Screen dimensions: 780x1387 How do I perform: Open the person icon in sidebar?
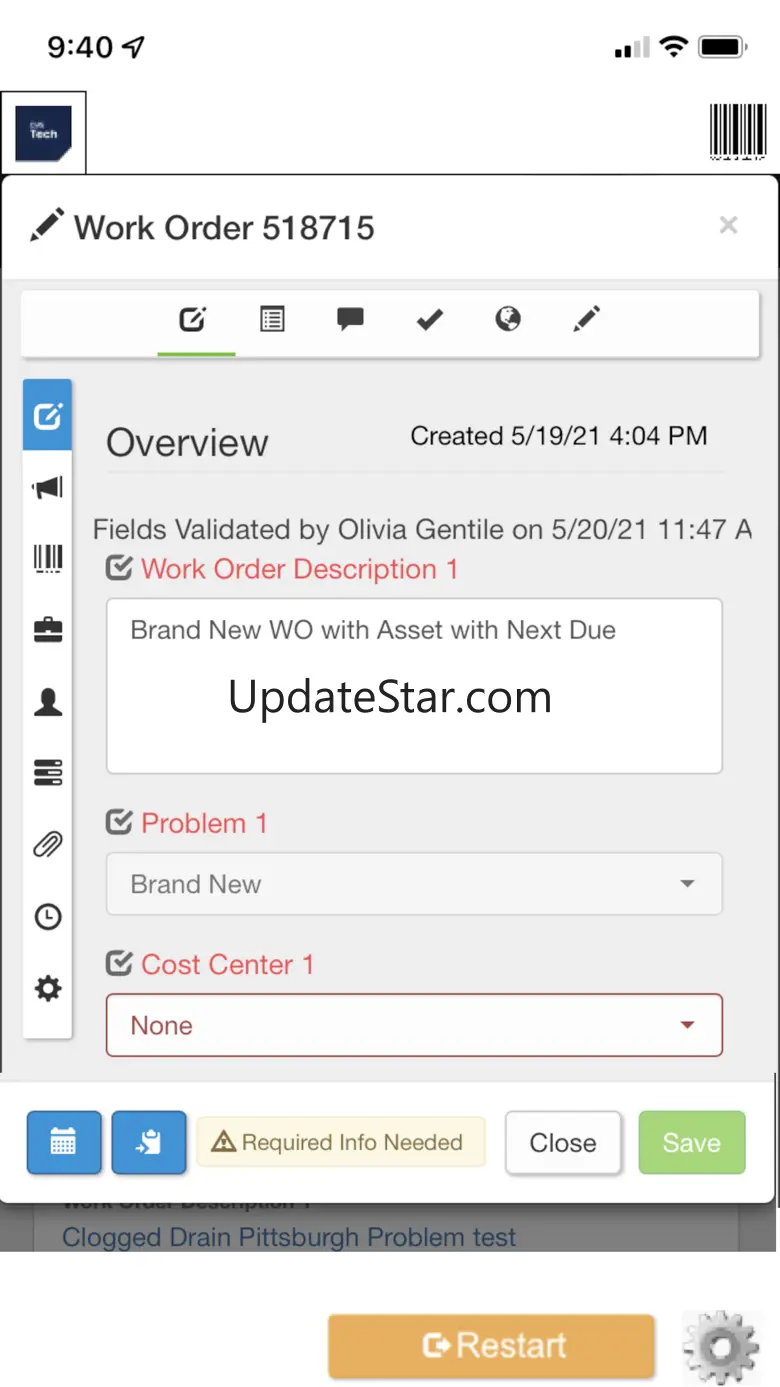click(x=48, y=702)
